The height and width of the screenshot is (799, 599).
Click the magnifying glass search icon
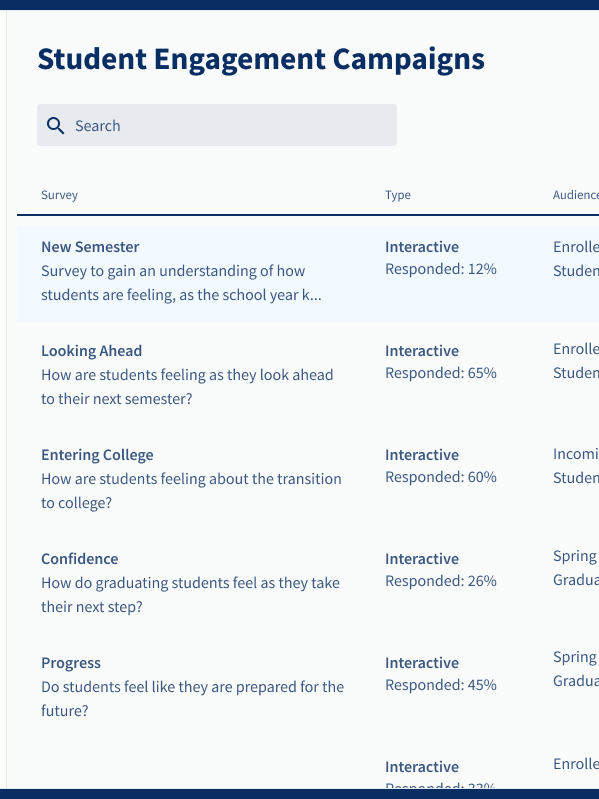pos(55,125)
